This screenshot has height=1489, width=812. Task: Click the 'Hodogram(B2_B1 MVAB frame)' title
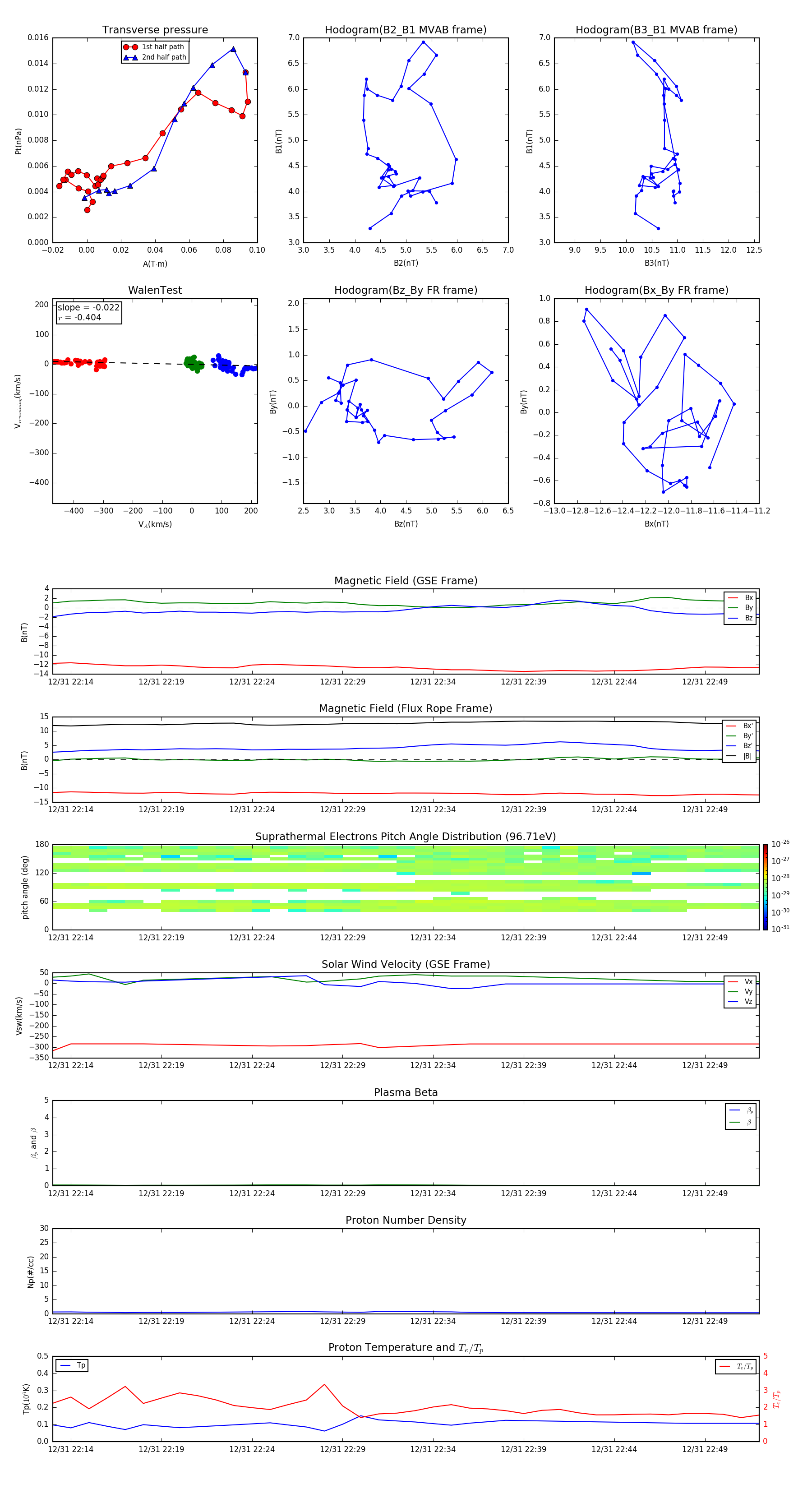(406, 29)
